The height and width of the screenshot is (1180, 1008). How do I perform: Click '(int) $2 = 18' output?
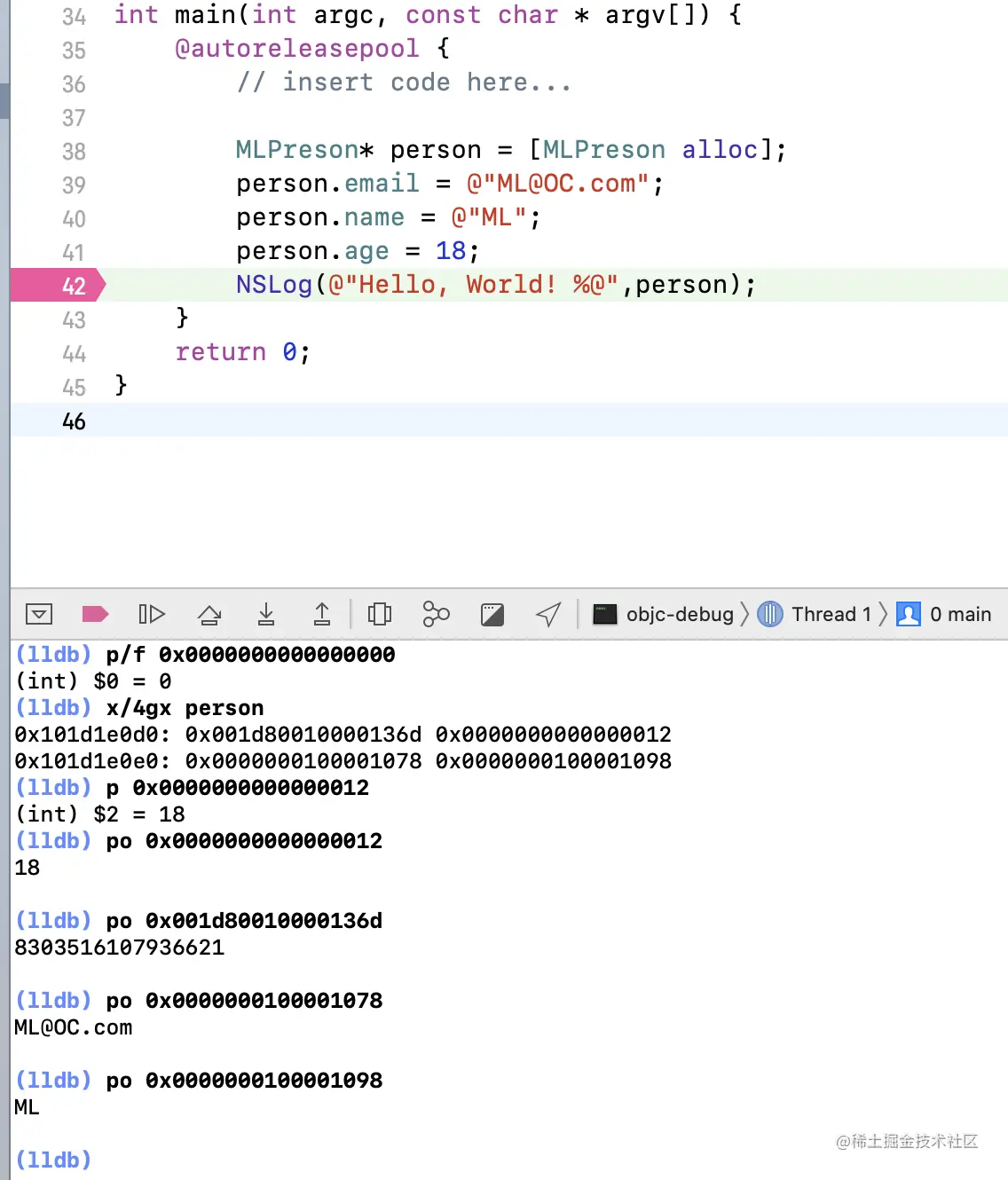point(100,814)
